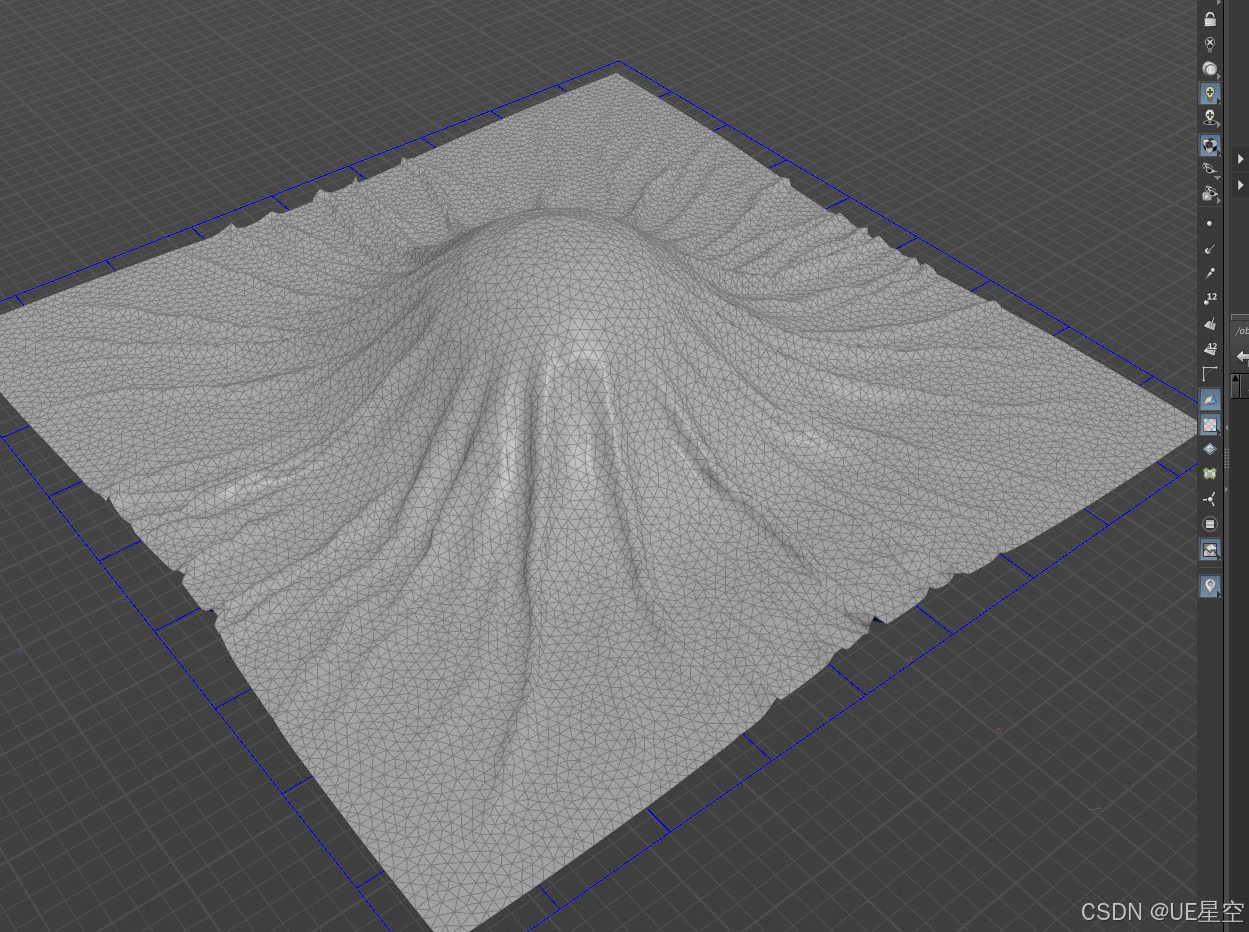Collapse pane using upper small splitter arrow
The height and width of the screenshot is (932, 1249).
tap(1228, 427)
